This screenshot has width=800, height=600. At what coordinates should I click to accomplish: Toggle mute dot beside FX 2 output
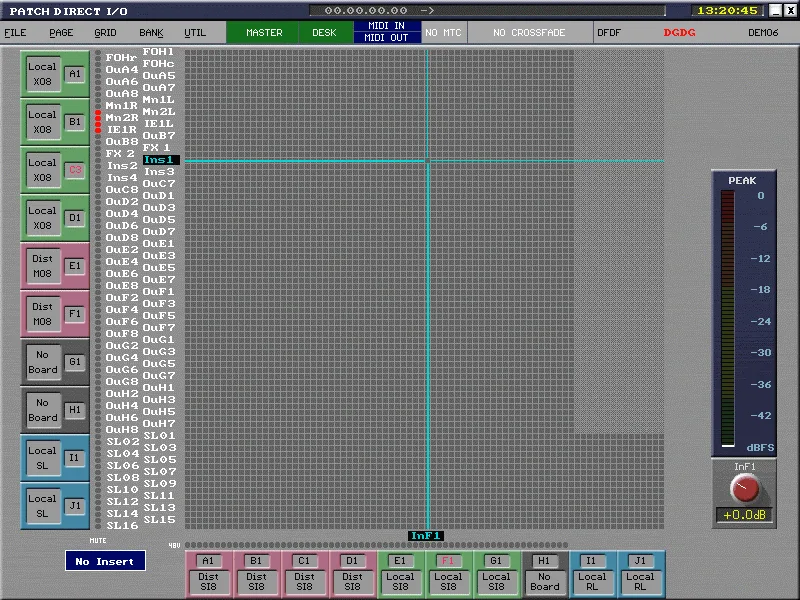[98, 154]
